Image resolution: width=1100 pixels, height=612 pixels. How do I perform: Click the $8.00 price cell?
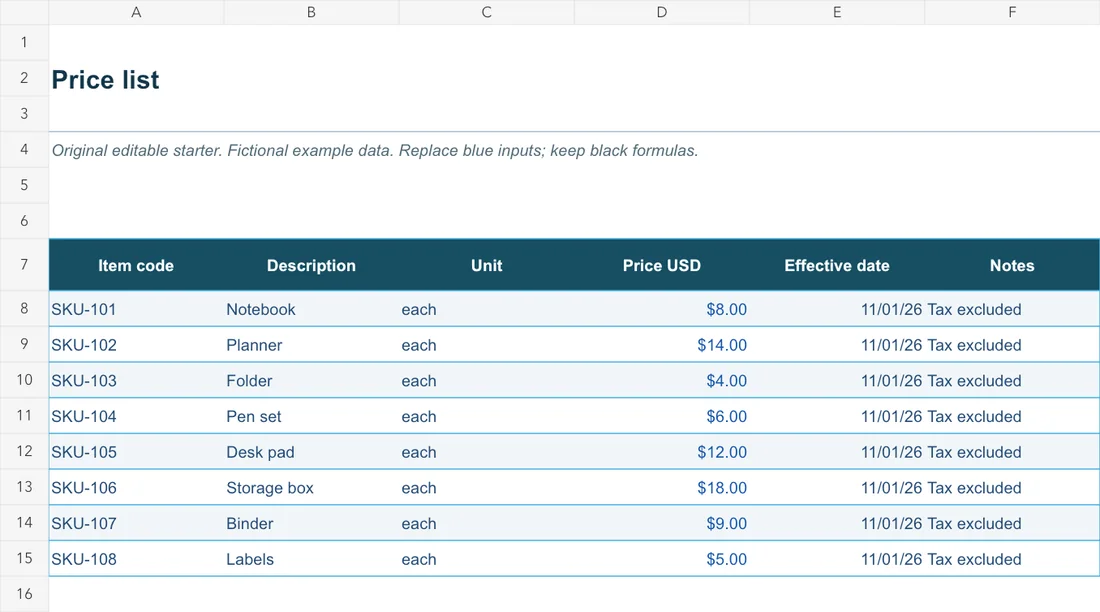coord(662,310)
